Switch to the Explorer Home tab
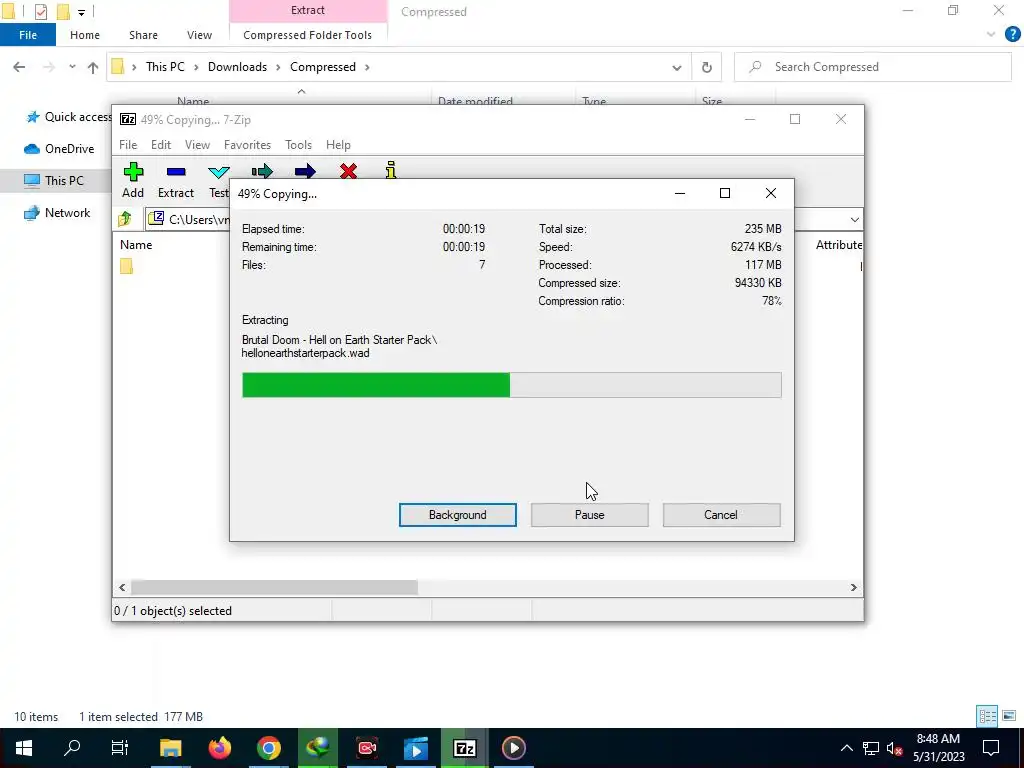 (85, 35)
